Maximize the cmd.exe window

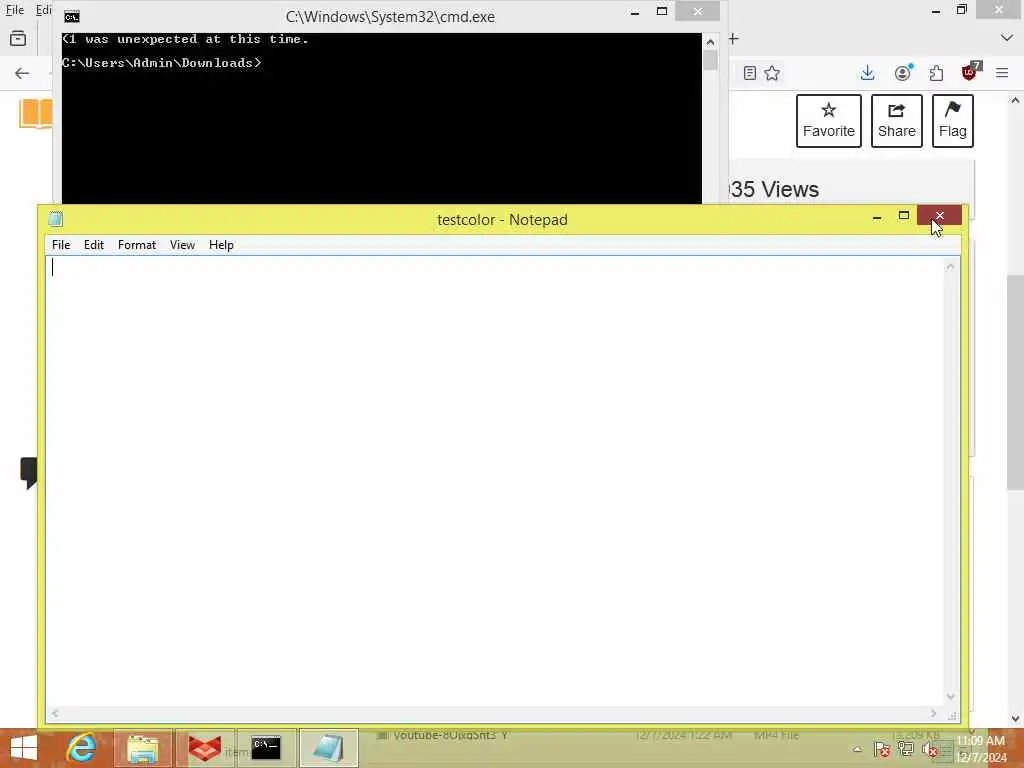point(662,11)
